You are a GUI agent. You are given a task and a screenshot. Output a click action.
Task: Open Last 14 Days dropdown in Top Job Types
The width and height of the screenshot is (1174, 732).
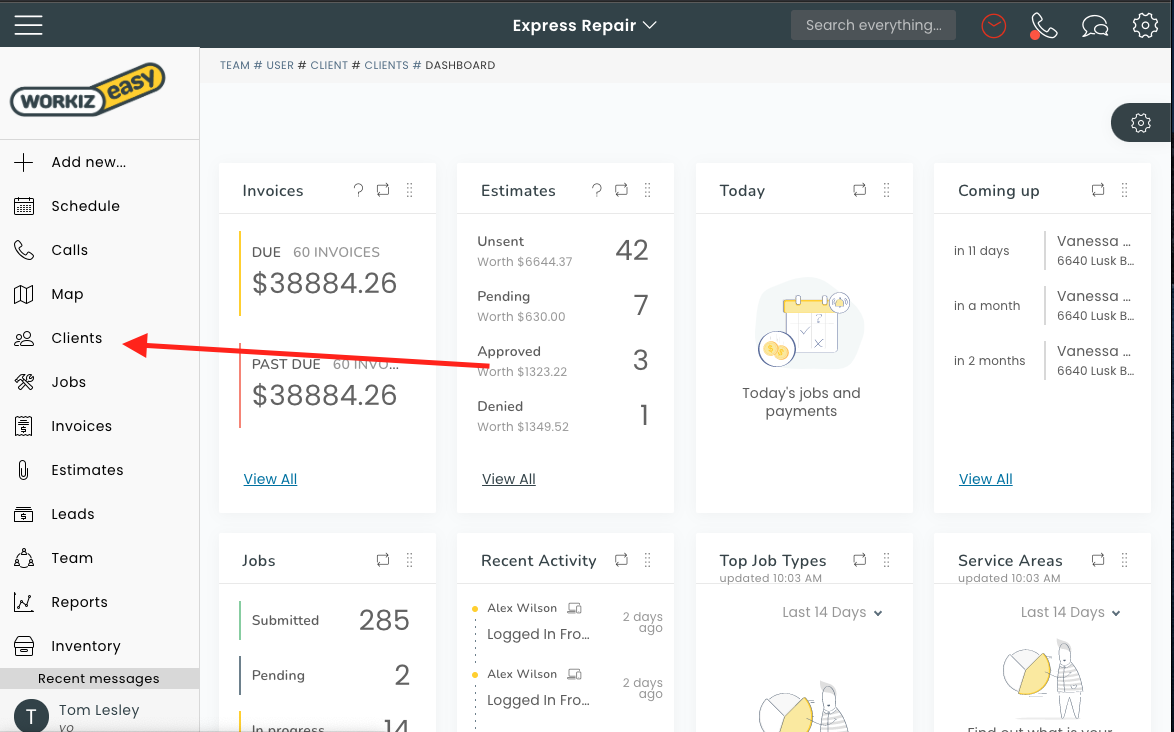click(x=832, y=612)
